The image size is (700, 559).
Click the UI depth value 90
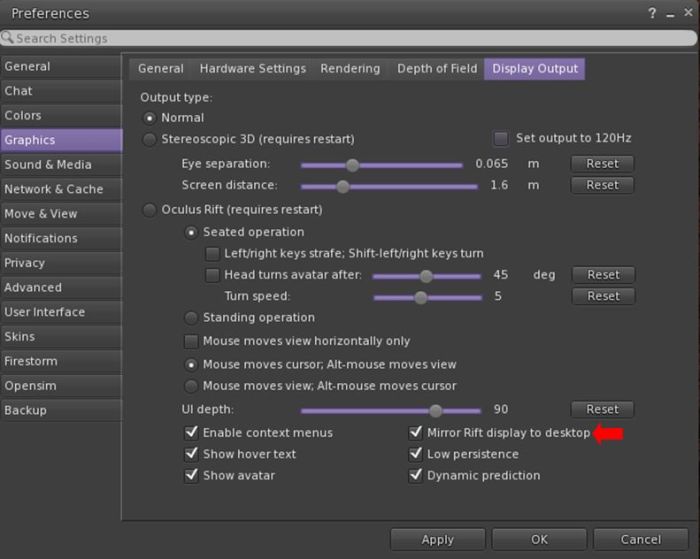(x=500, y=409)
